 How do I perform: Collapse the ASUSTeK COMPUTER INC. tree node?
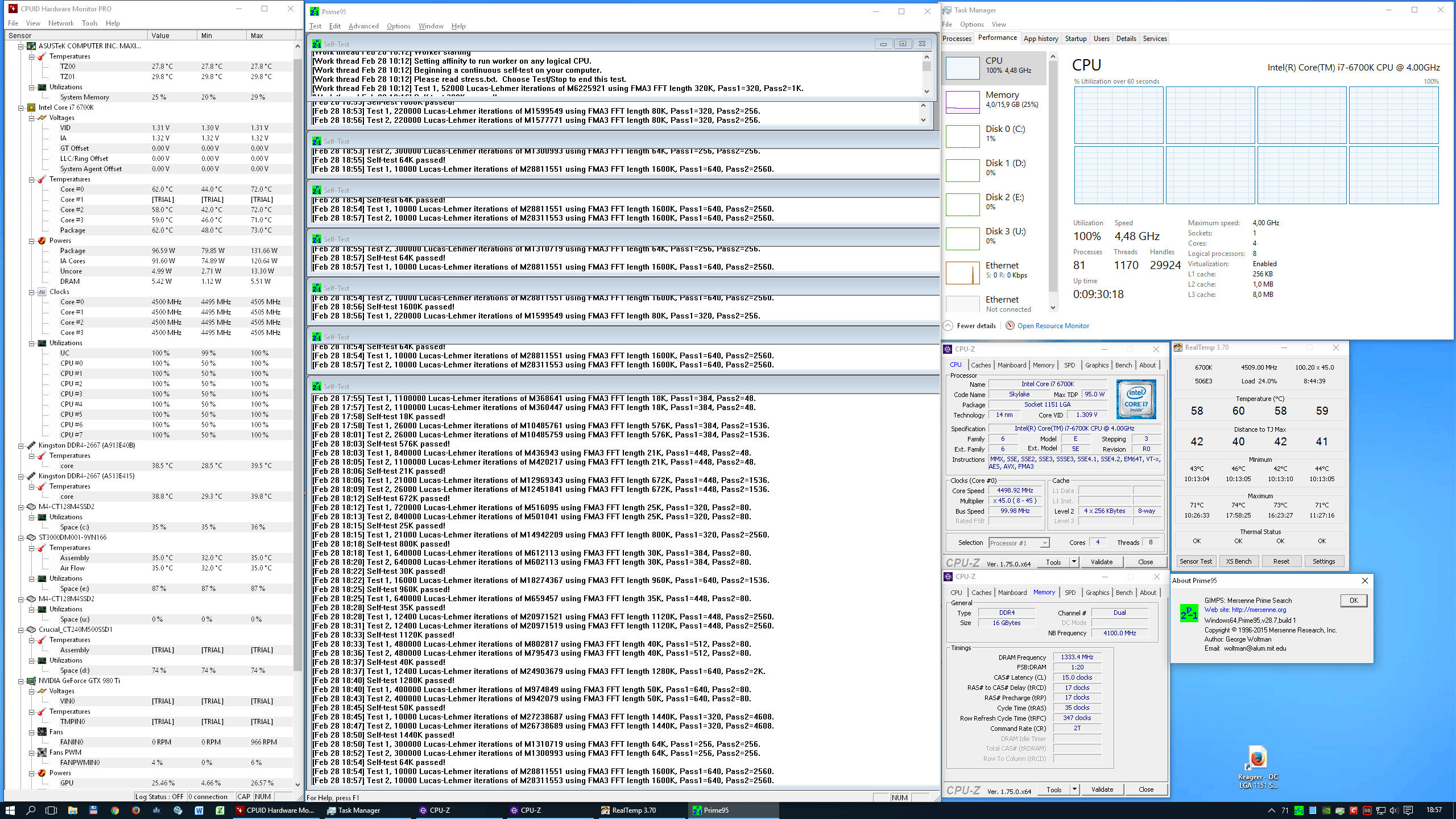[21, 46]
